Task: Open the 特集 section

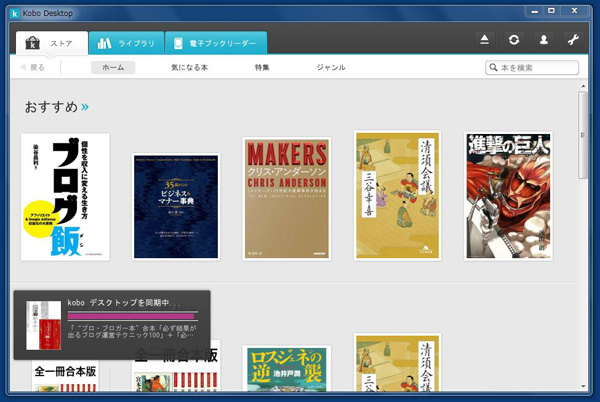Action: click(x=262, y=67)
